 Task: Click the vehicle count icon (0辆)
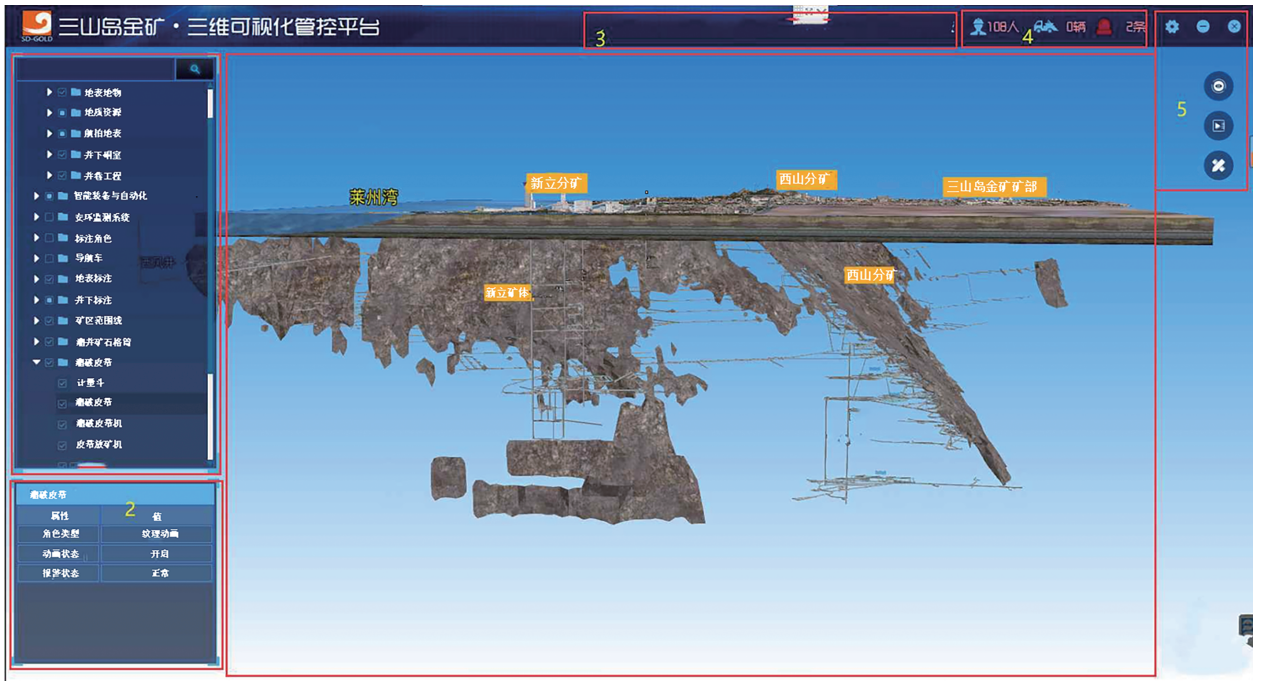1045,28
